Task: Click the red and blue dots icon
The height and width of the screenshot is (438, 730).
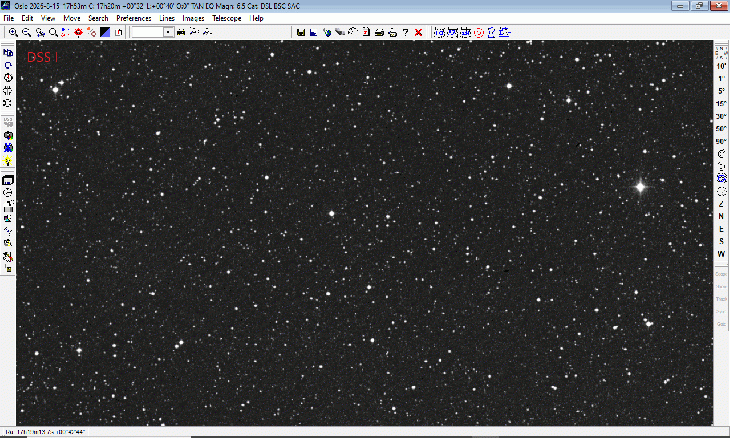Action: [x=65, y=32]
